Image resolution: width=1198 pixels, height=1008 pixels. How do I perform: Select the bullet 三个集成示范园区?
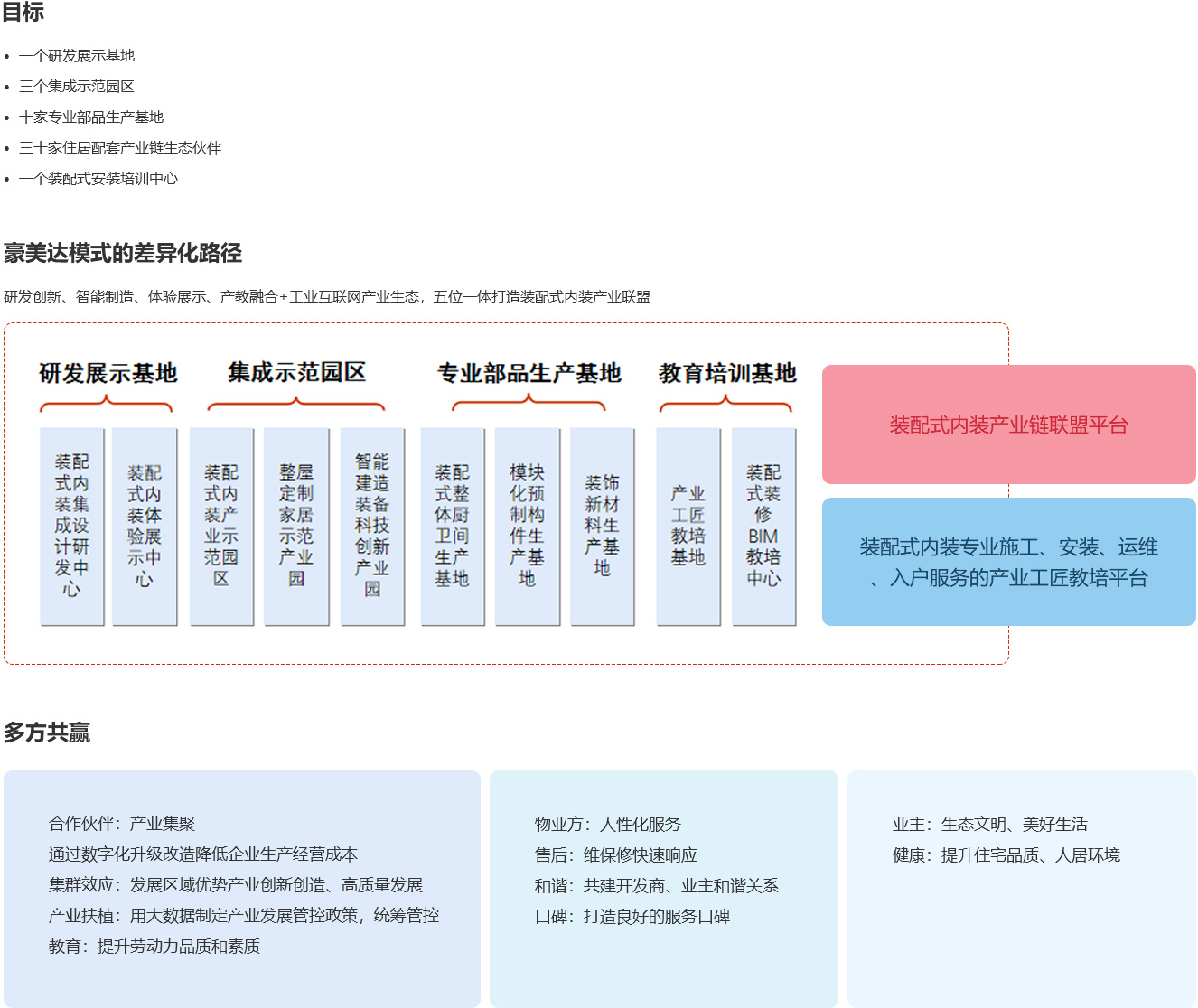point(77,87)
